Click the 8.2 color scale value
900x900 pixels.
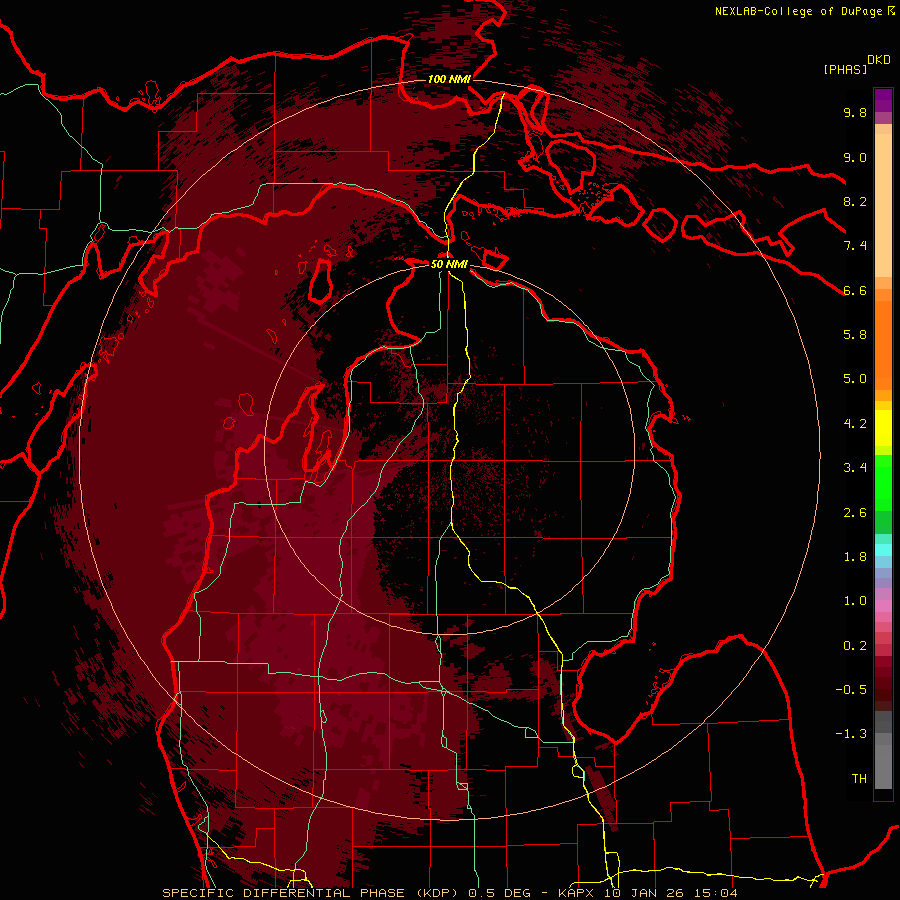pyautogui.click(x=855, y=201)
